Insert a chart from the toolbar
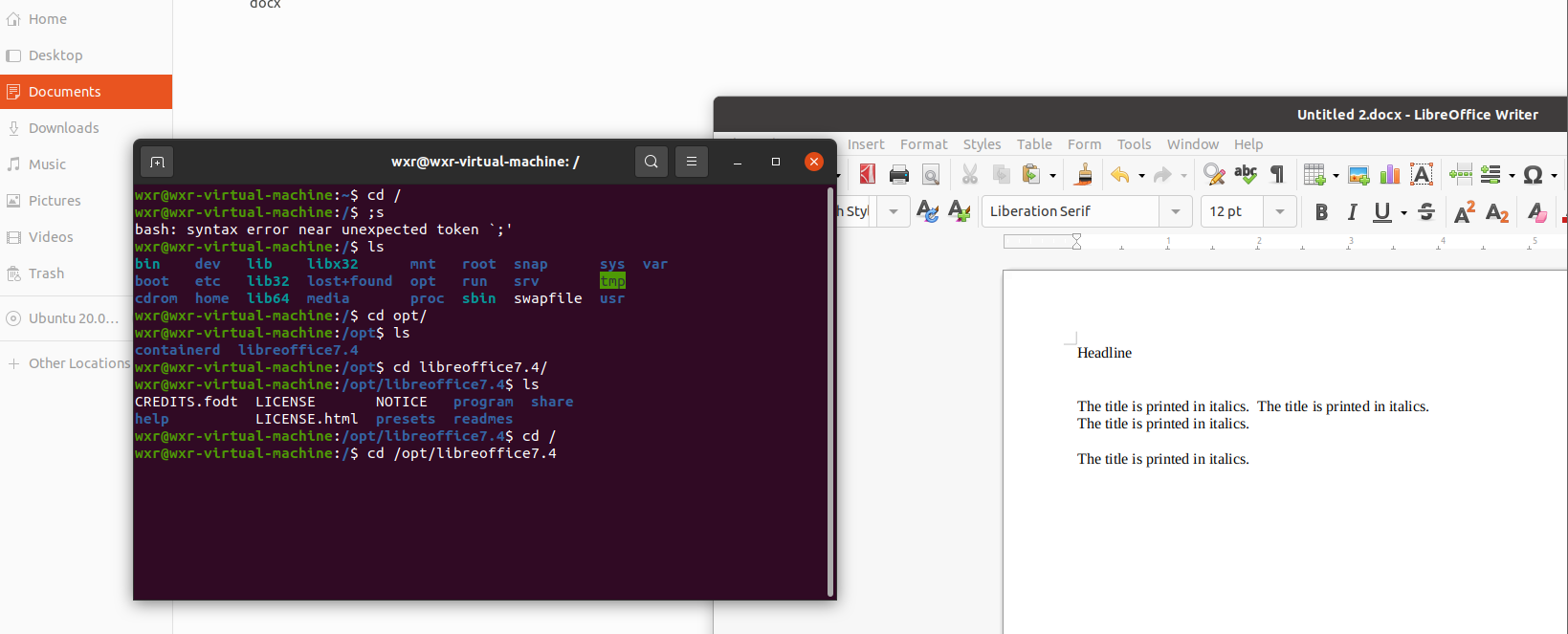This screenshot has width=1568, height=634. pos(1389,174)
